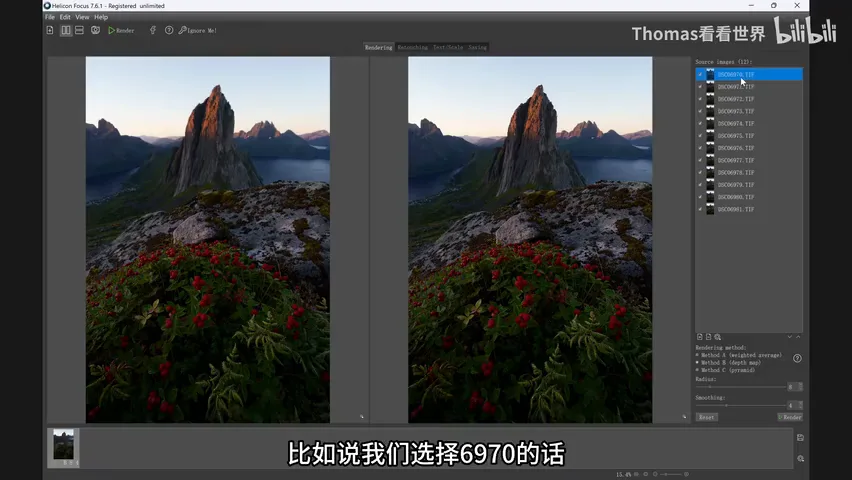Switch to horizontal split view layout
Screen dimensions: 852x480
coord(79,30)
